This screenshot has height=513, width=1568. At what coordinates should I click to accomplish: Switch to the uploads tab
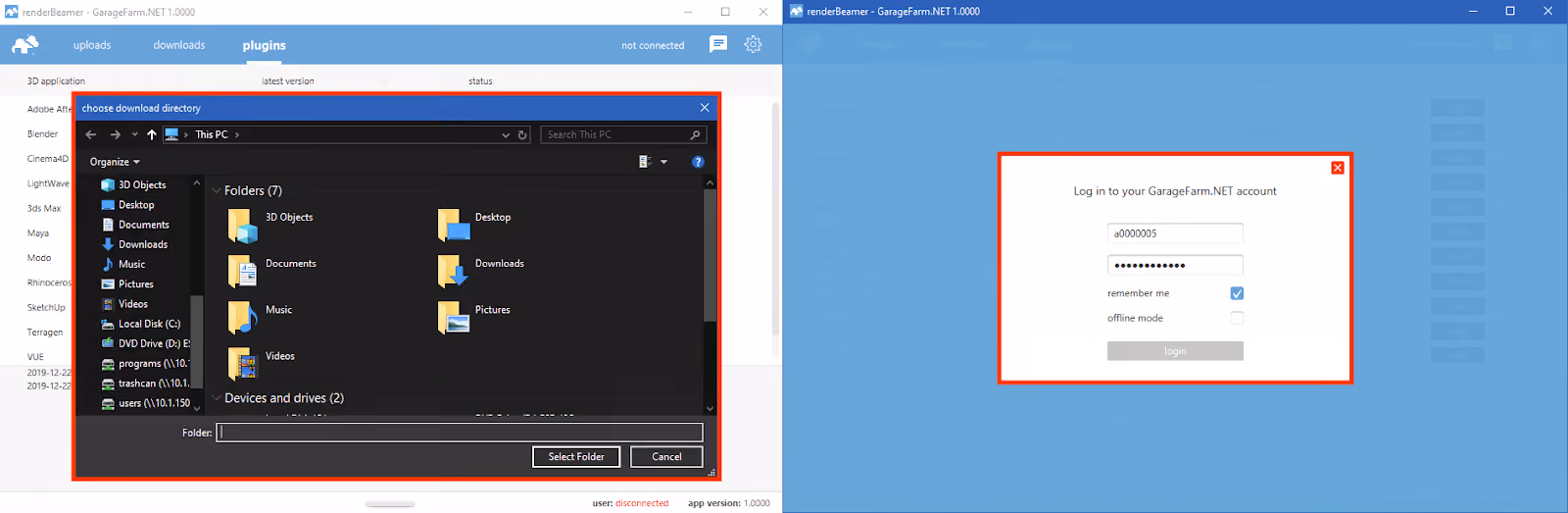92,45
